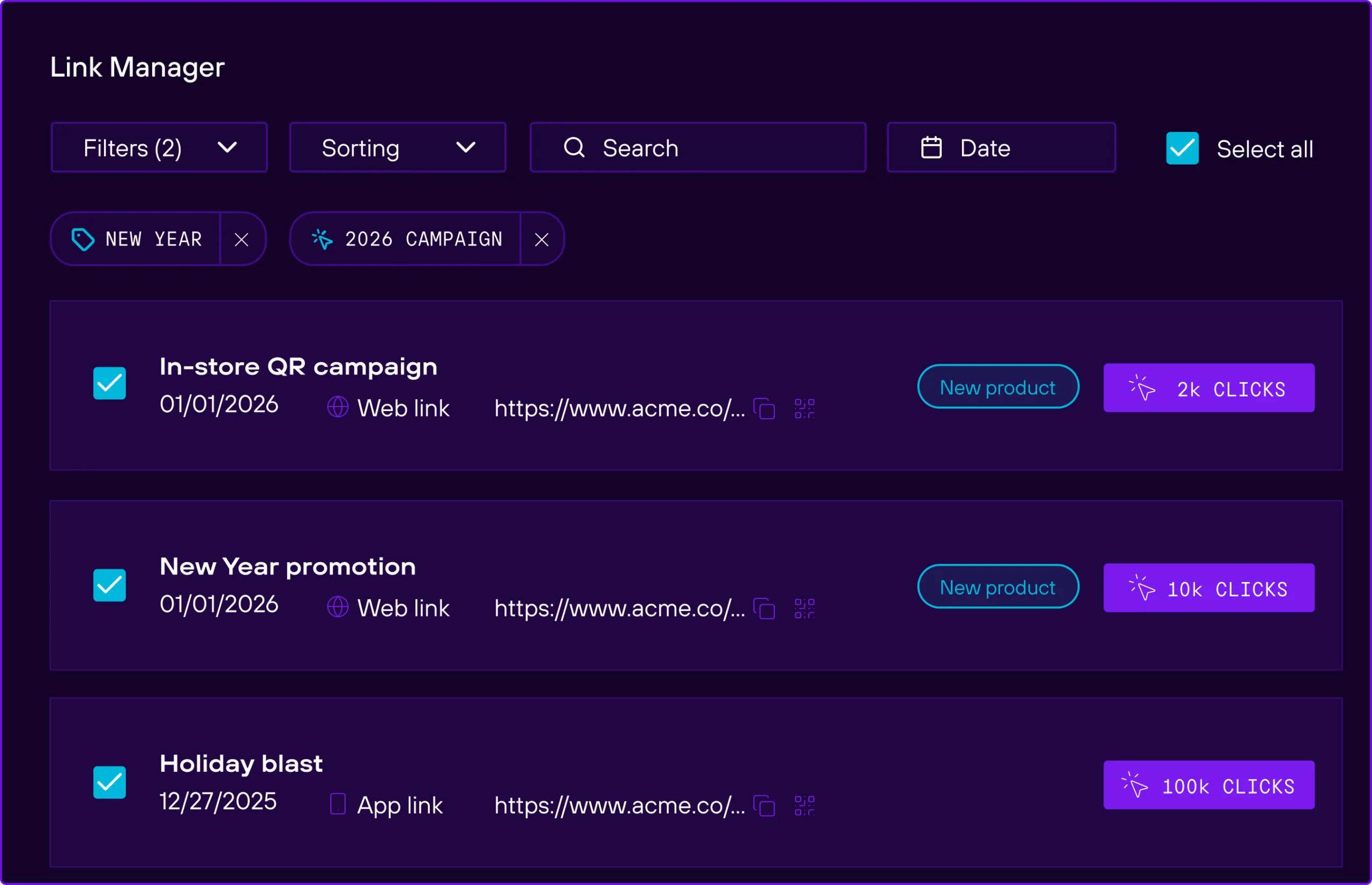The height and width of the screenshot is (885, 1372).
Task: Open the Sorting dropdown
Action: point(398,148)
